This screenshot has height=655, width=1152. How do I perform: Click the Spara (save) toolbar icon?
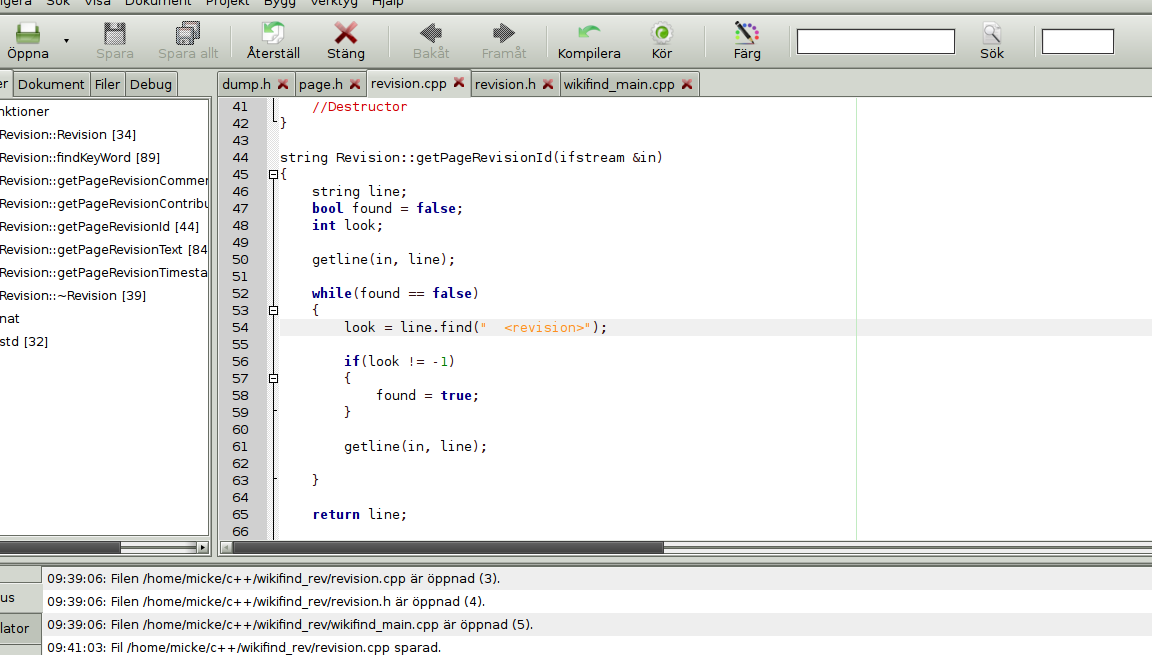tap(115, 34)
